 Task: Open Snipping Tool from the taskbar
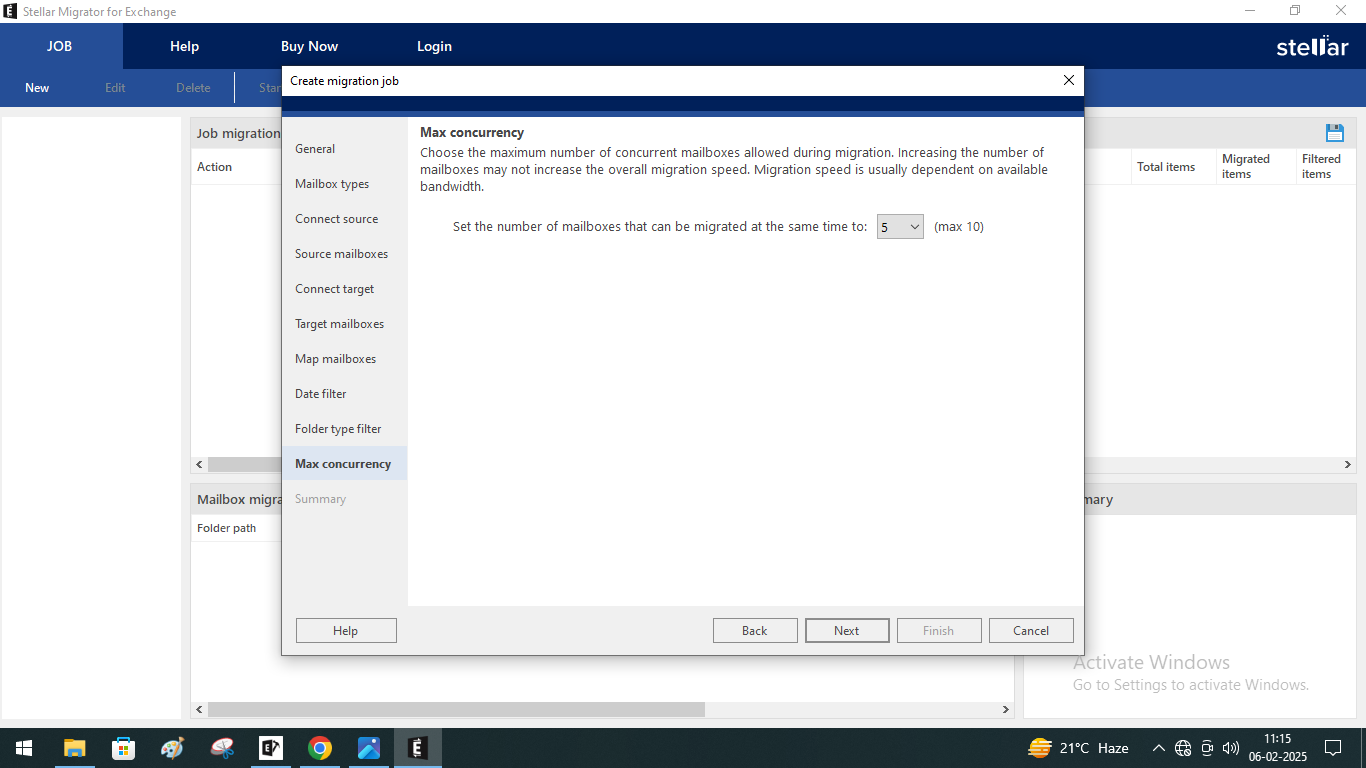(x=221, y=748)
